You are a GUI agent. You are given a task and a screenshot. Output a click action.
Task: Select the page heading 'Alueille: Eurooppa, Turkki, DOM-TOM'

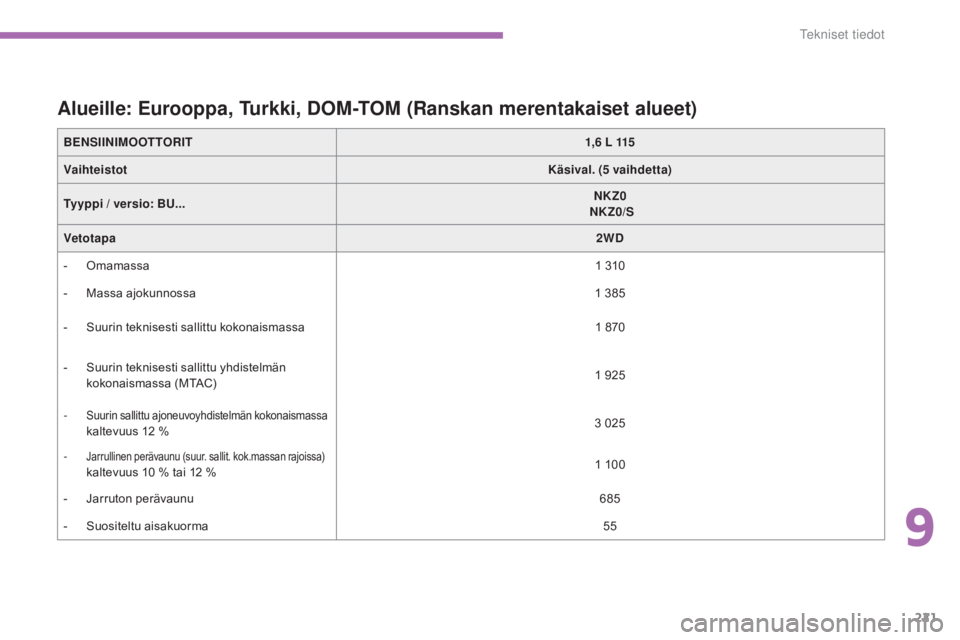coord(377,108)
